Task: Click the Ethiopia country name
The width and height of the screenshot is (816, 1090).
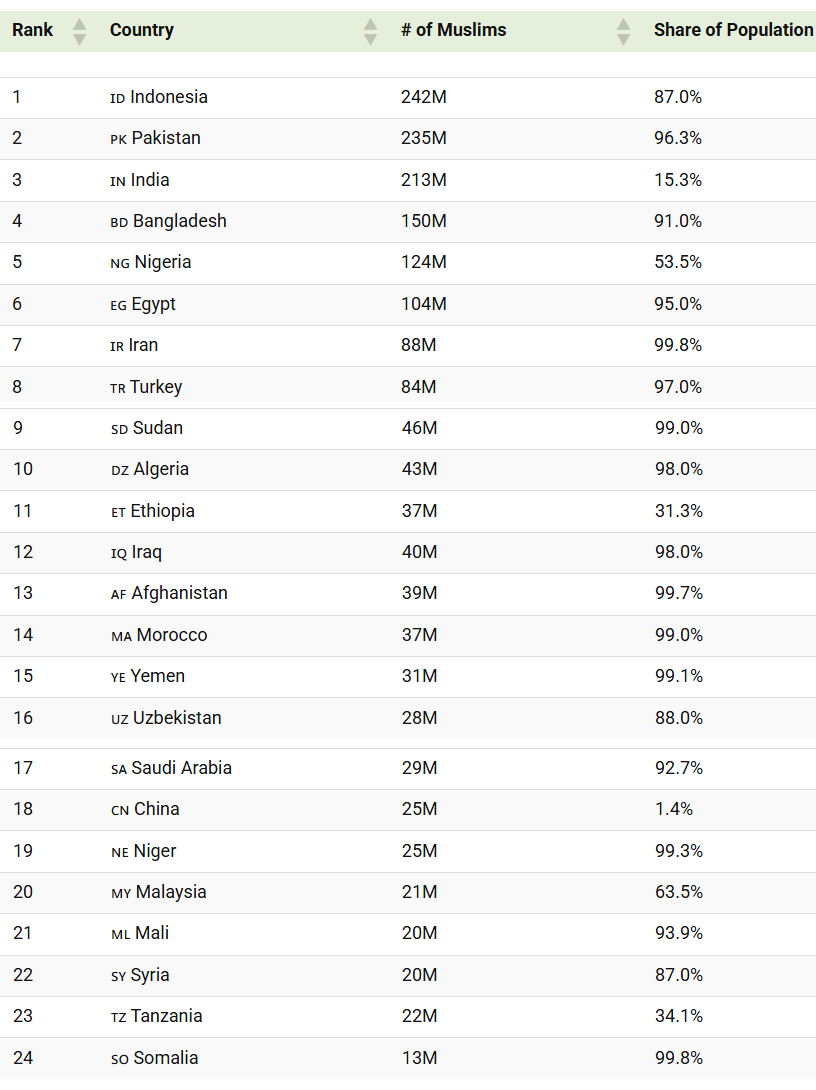Action: 163,511
